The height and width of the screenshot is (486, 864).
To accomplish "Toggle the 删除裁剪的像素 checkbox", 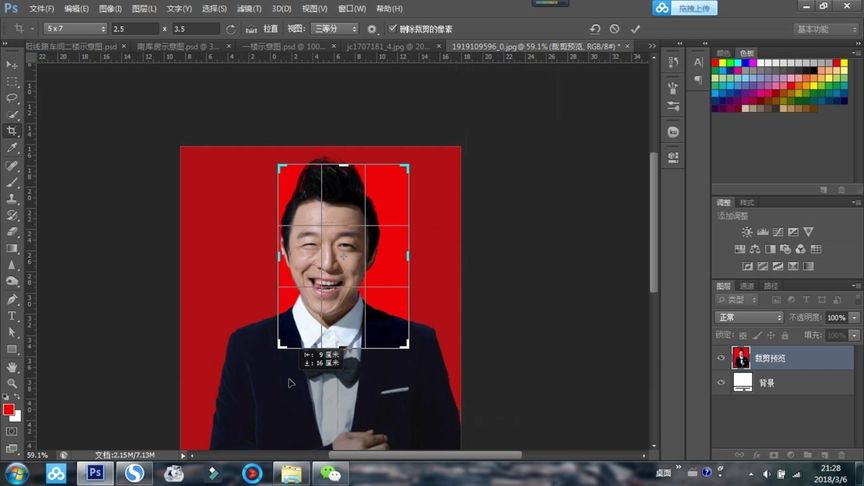I will click(x=392, y=29).
